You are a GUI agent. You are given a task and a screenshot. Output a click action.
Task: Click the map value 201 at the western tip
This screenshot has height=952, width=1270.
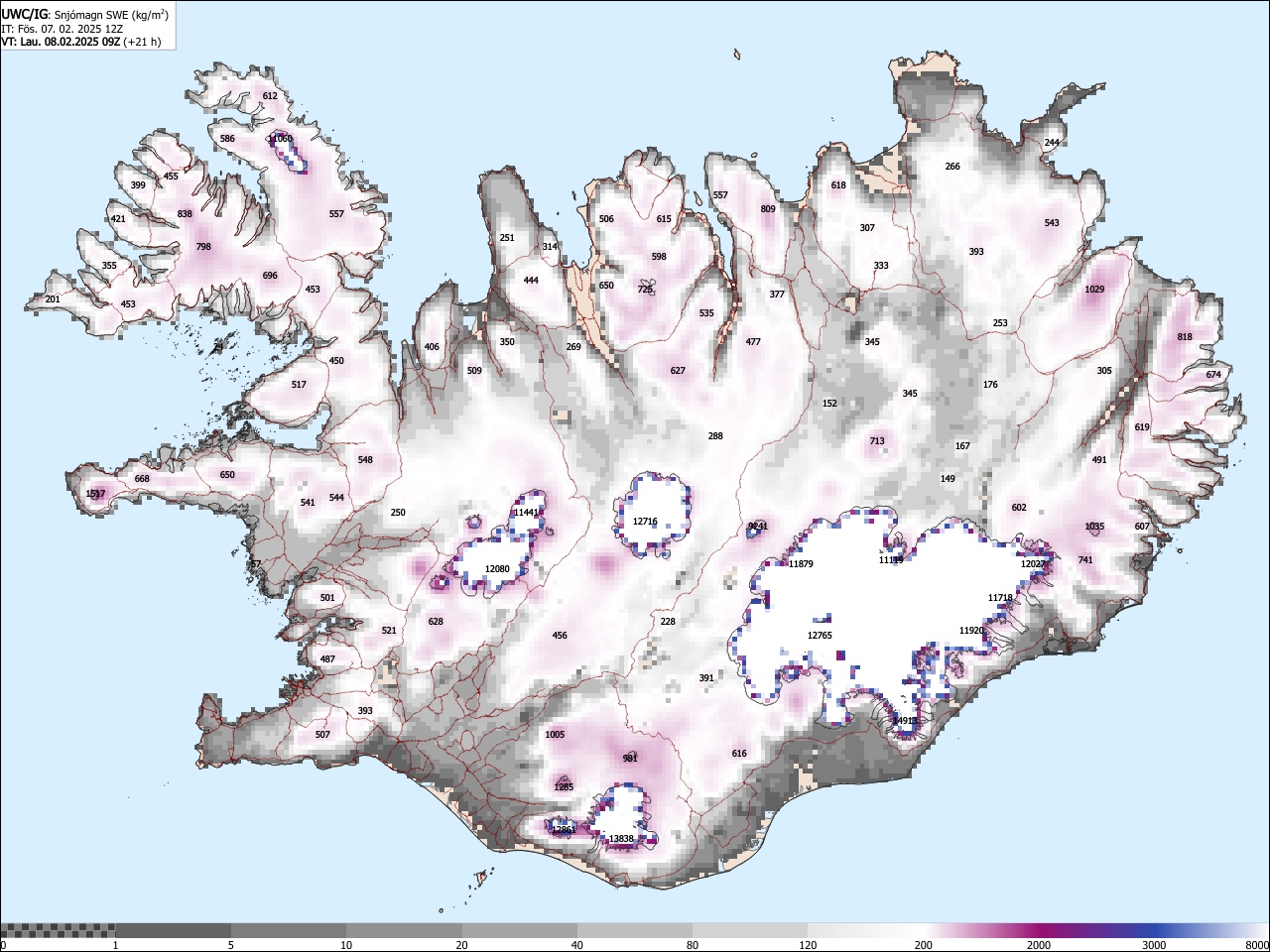pyautogui.click(x=53, y=299)
